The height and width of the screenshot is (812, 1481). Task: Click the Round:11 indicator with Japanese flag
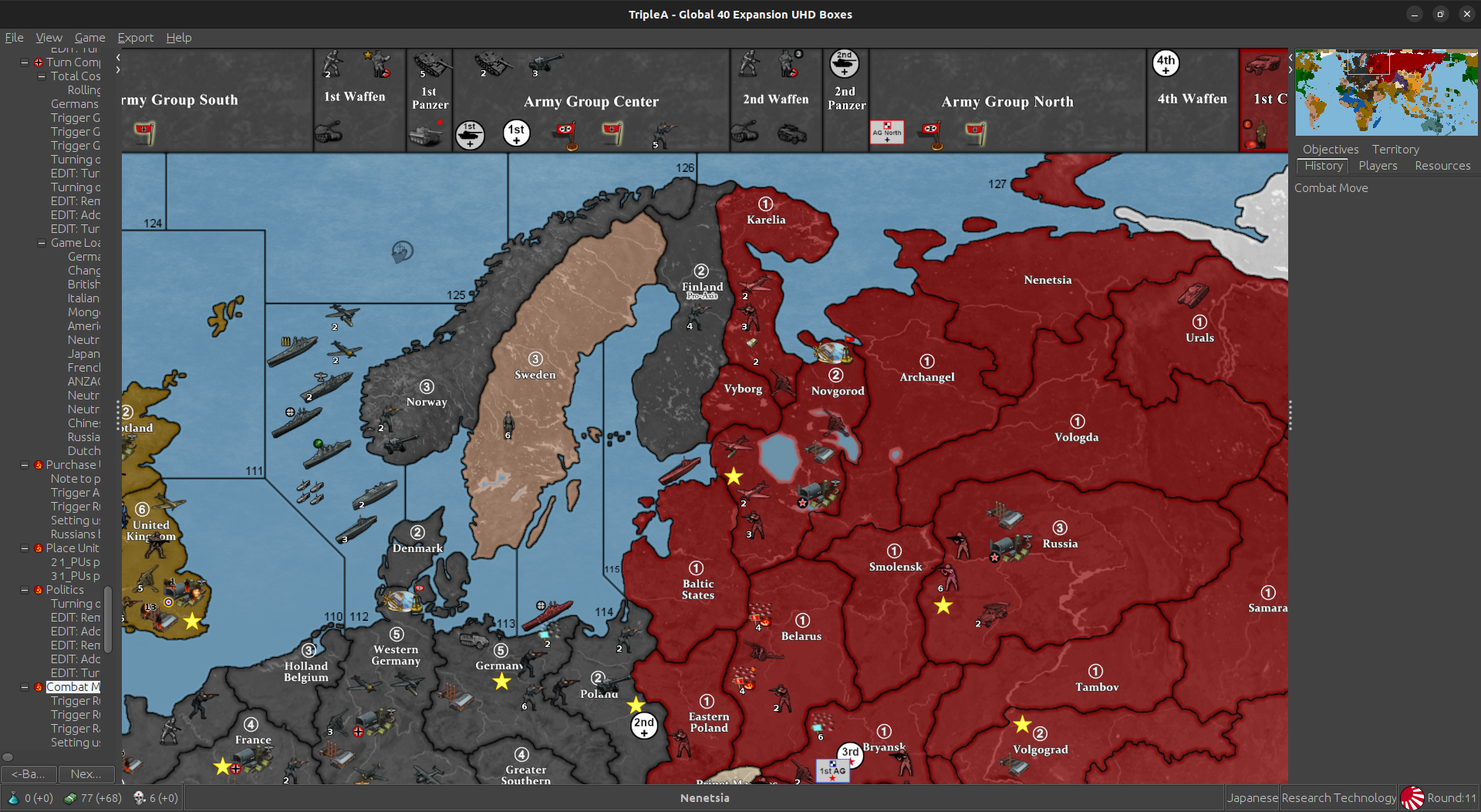click(x=1439, y=798)
